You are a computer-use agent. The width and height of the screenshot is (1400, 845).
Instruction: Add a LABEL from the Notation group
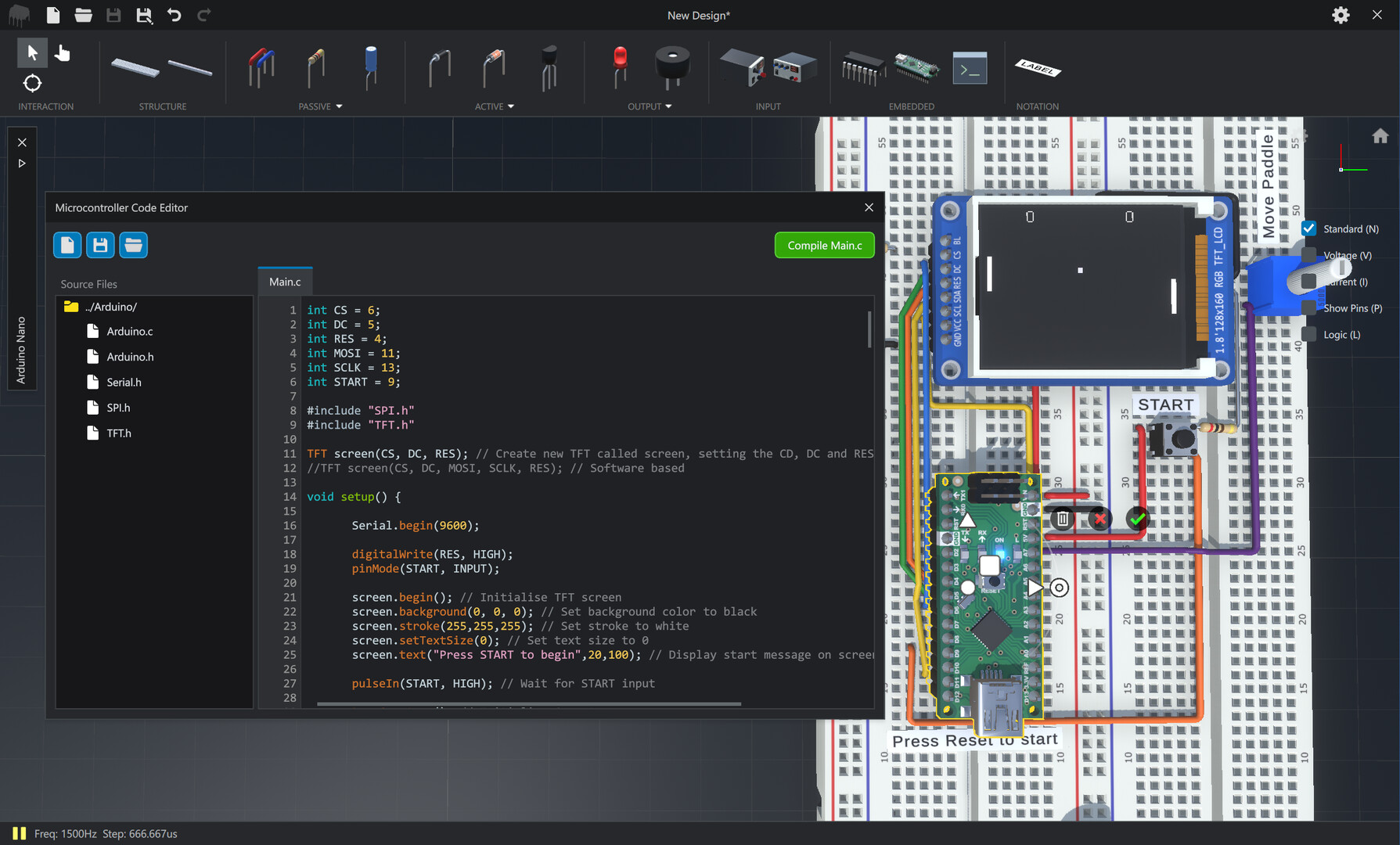1037,69
